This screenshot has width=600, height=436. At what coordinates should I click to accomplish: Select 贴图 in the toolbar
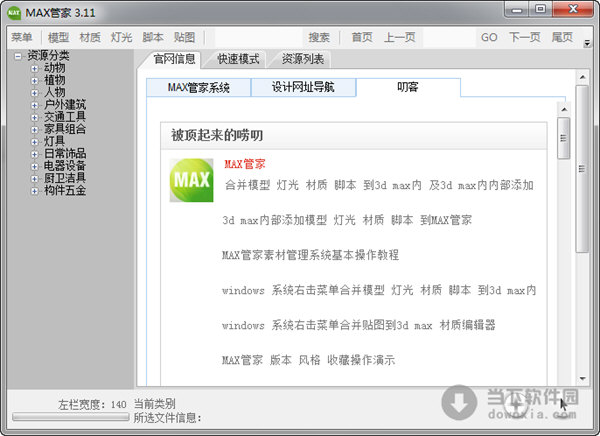[x=184, y=38]
